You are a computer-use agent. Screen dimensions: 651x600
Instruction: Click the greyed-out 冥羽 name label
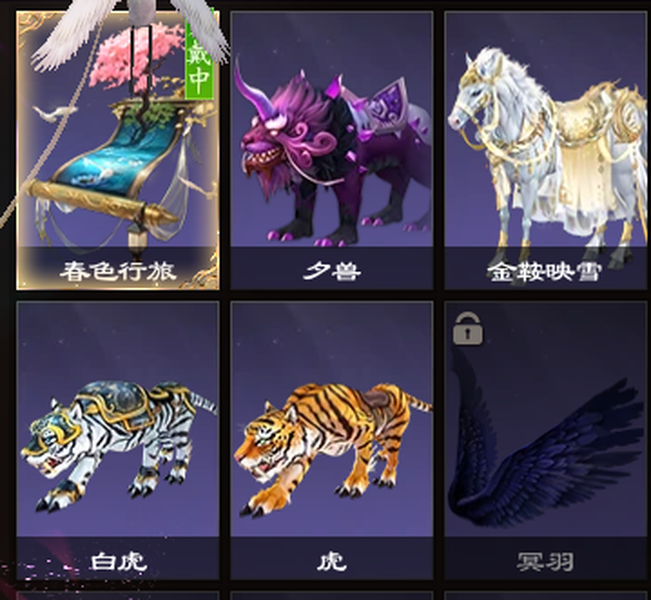click(545, 562)
